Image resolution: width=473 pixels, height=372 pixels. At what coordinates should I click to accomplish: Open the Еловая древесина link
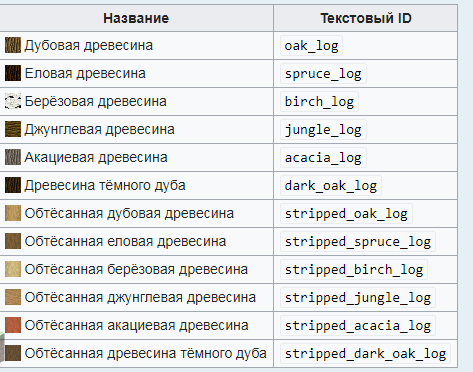(x=85, y=74)
